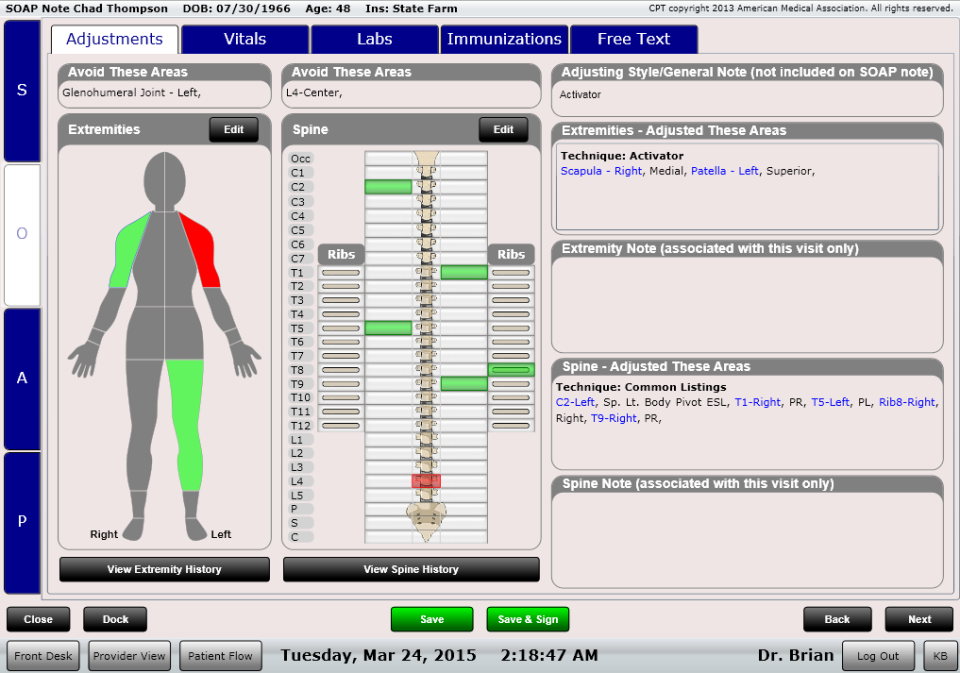
Task: Toggle the green T5 left spine cell
Action: 388,328
